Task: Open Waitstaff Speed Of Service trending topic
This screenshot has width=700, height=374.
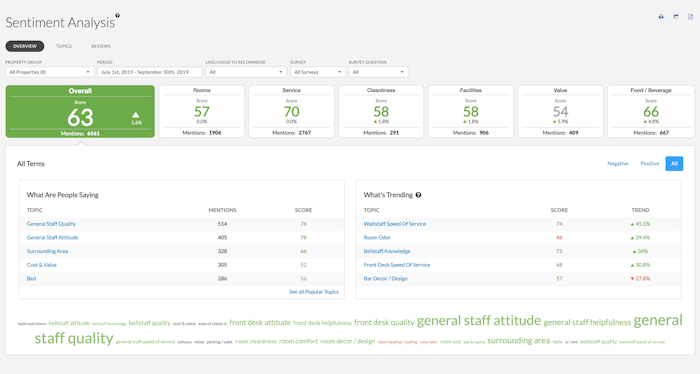Action: 395,224
